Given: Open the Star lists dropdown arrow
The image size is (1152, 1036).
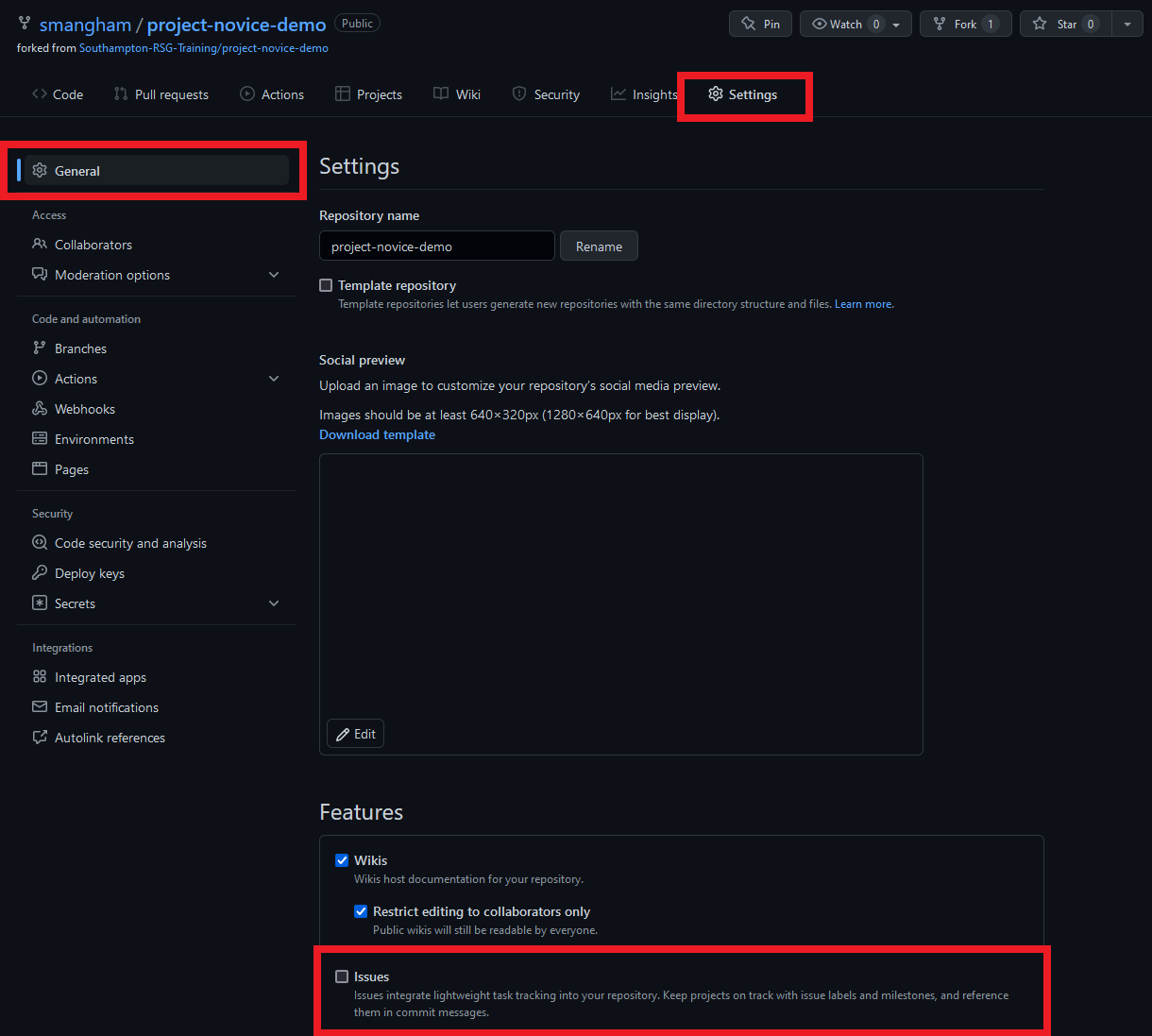Looking at the screenshot, I should pos(1127,24).
